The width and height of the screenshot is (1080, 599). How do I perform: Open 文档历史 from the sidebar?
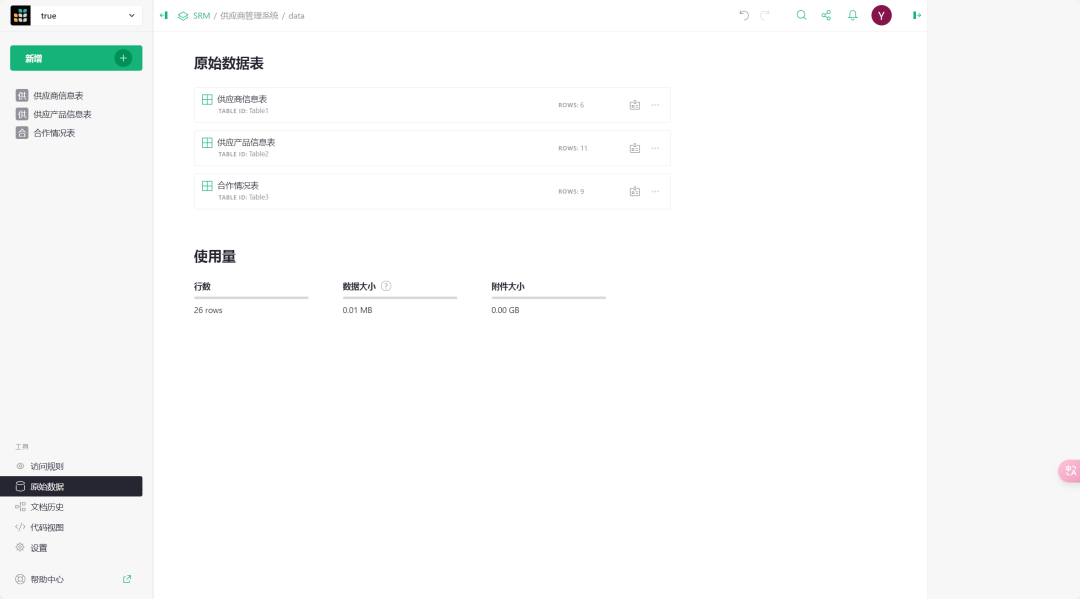click(x=47, y=507)
